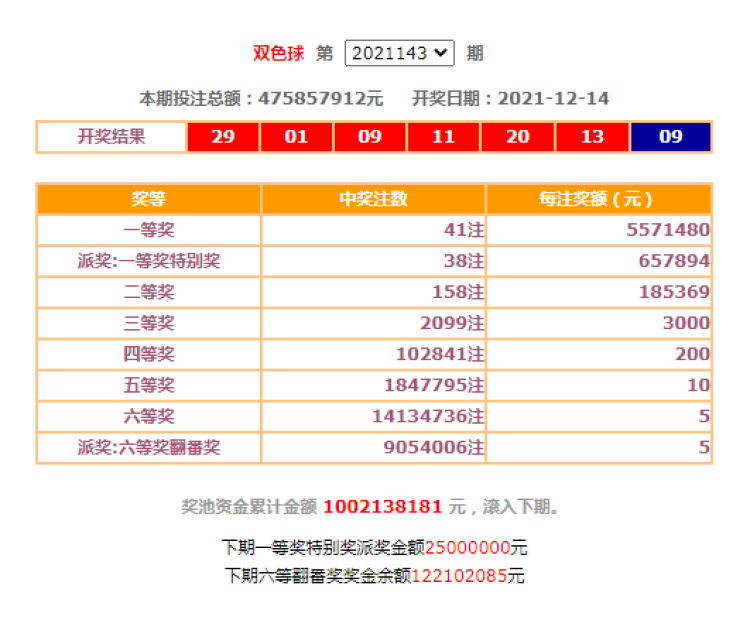750x637 pixels.
Task: Click the 开奖结果 label cell
Action: click(x=111, y=137)
